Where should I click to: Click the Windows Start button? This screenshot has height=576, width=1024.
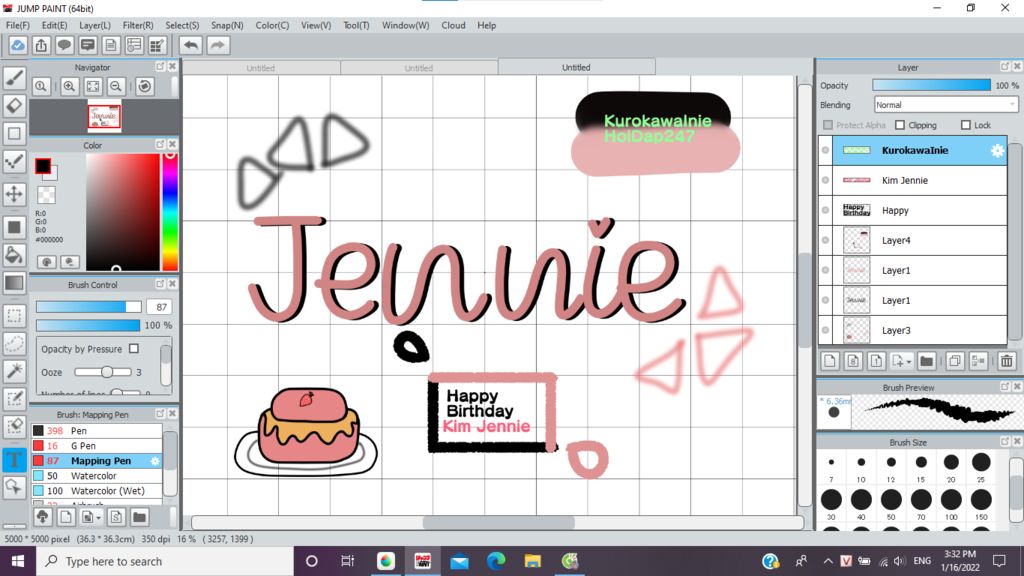click(x=18, y=561)
